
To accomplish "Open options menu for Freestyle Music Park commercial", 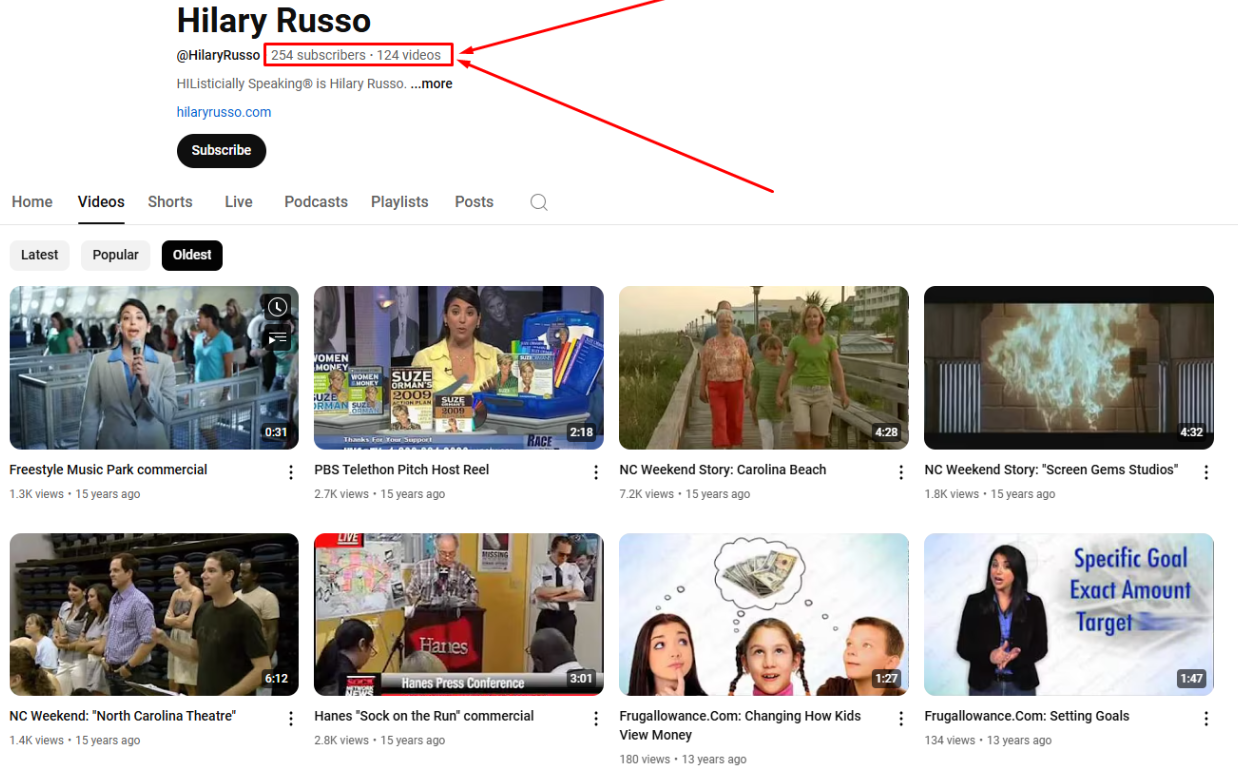I will coord(291,472).
